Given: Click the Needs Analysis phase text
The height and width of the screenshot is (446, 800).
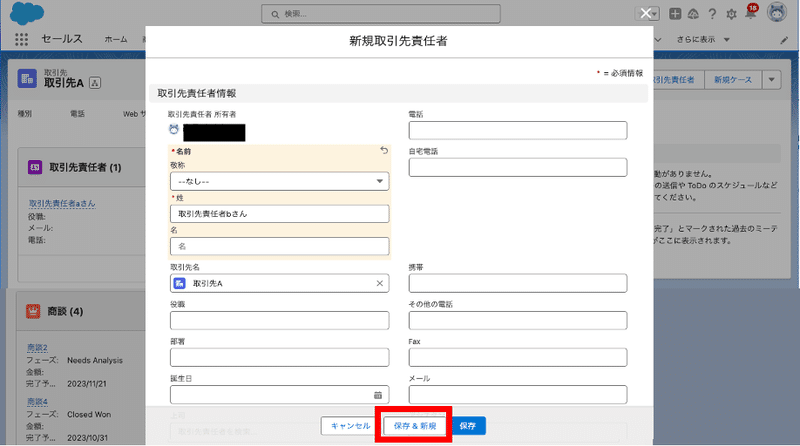Looking at the screenshot, I should (x=95, y=360).
